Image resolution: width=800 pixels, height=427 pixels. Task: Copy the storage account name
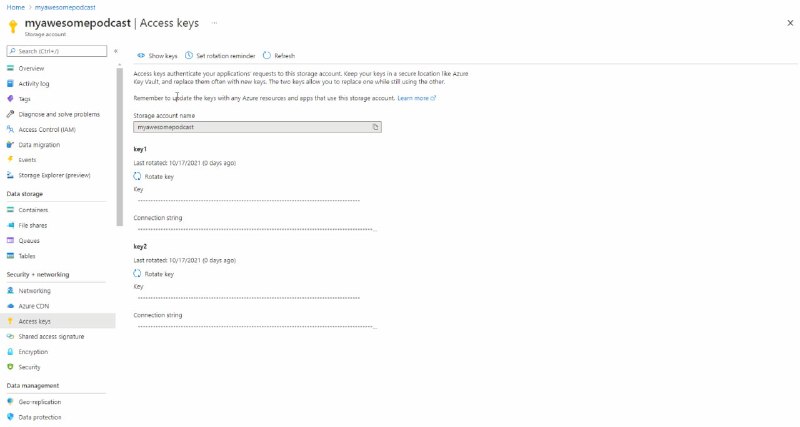click(376, 127)
